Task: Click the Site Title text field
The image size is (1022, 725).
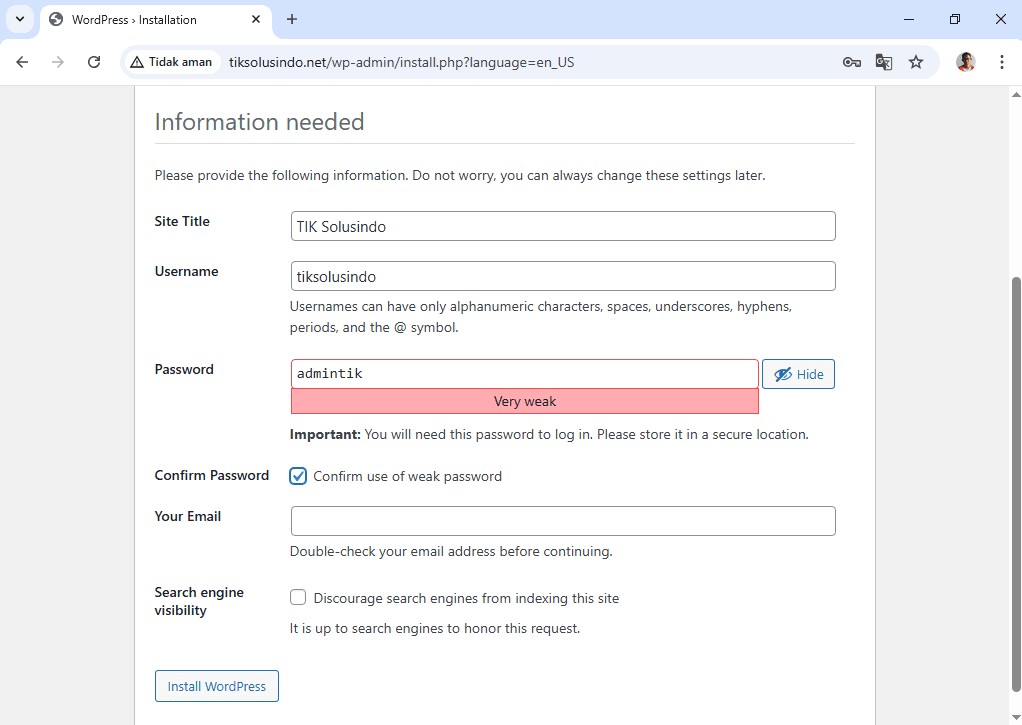Action: pyautogui.click(x=563, y=226)
